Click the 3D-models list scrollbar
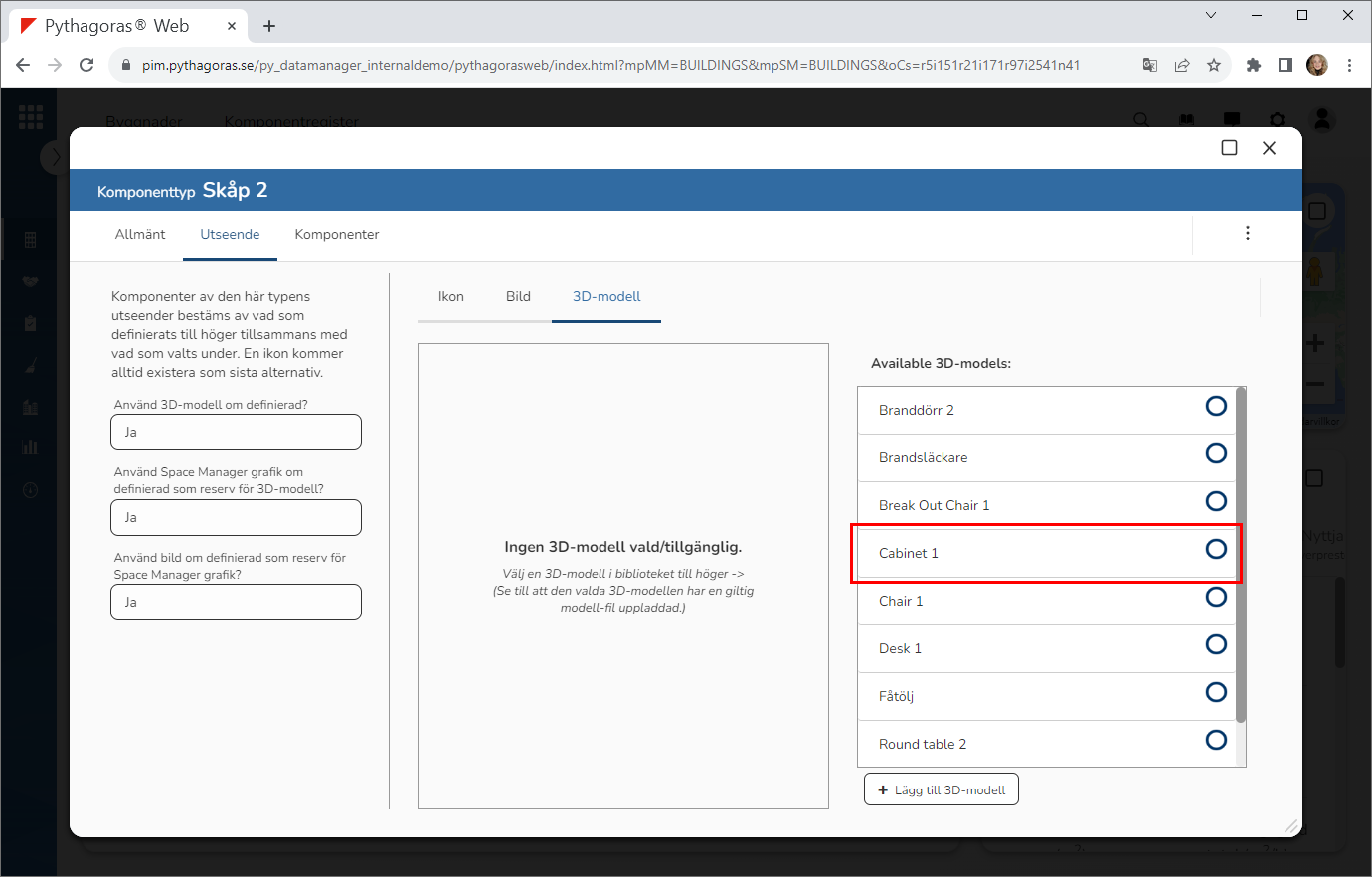The height and width of the screenshot is (877, 1372). [x=1240, y=555]
